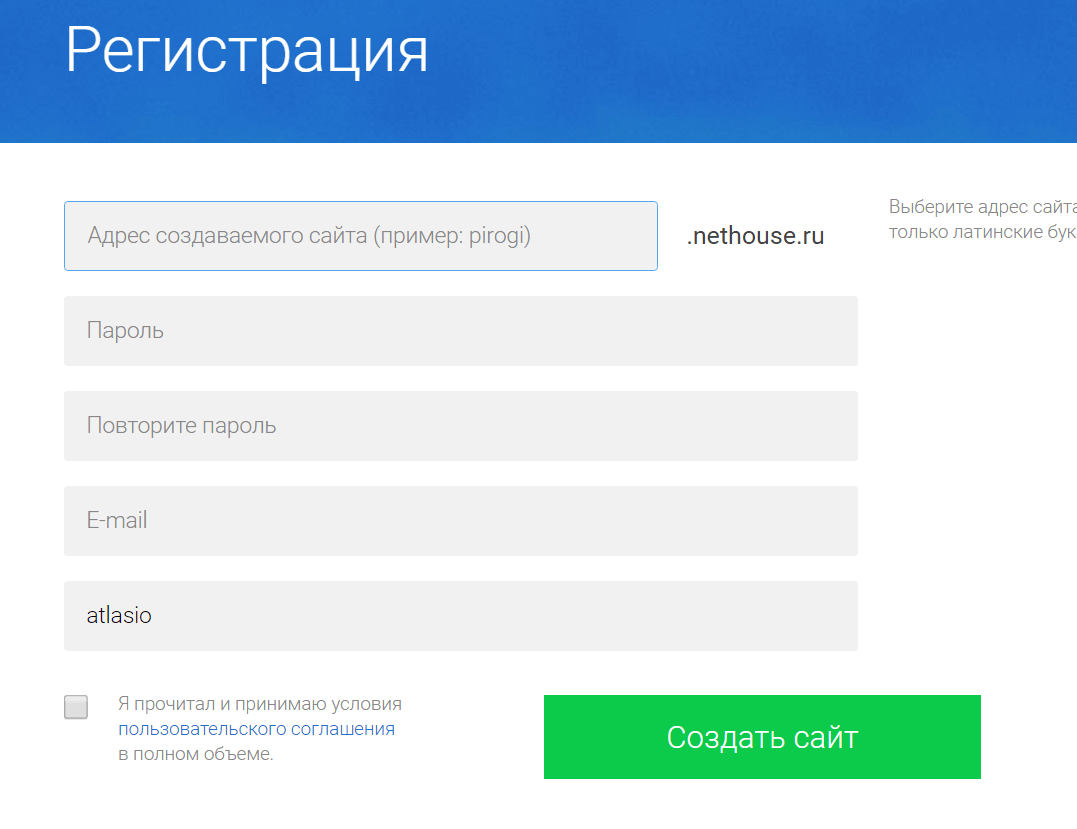Open the пользовательского соглашения link
The image size is (1077, 829).
[256, 729]
